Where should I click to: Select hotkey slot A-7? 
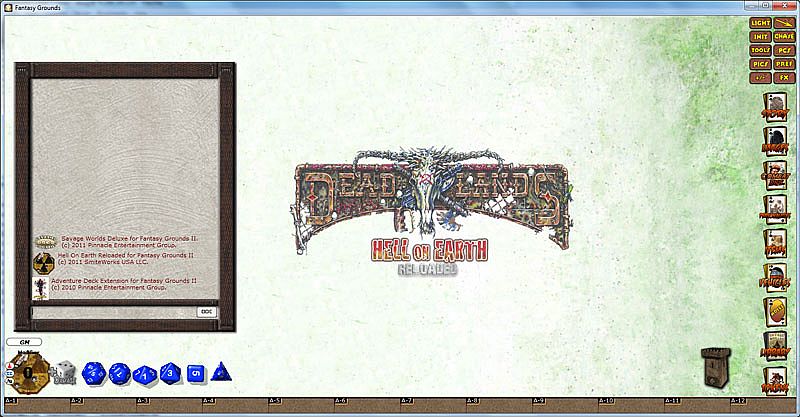[x=433, y=405]
